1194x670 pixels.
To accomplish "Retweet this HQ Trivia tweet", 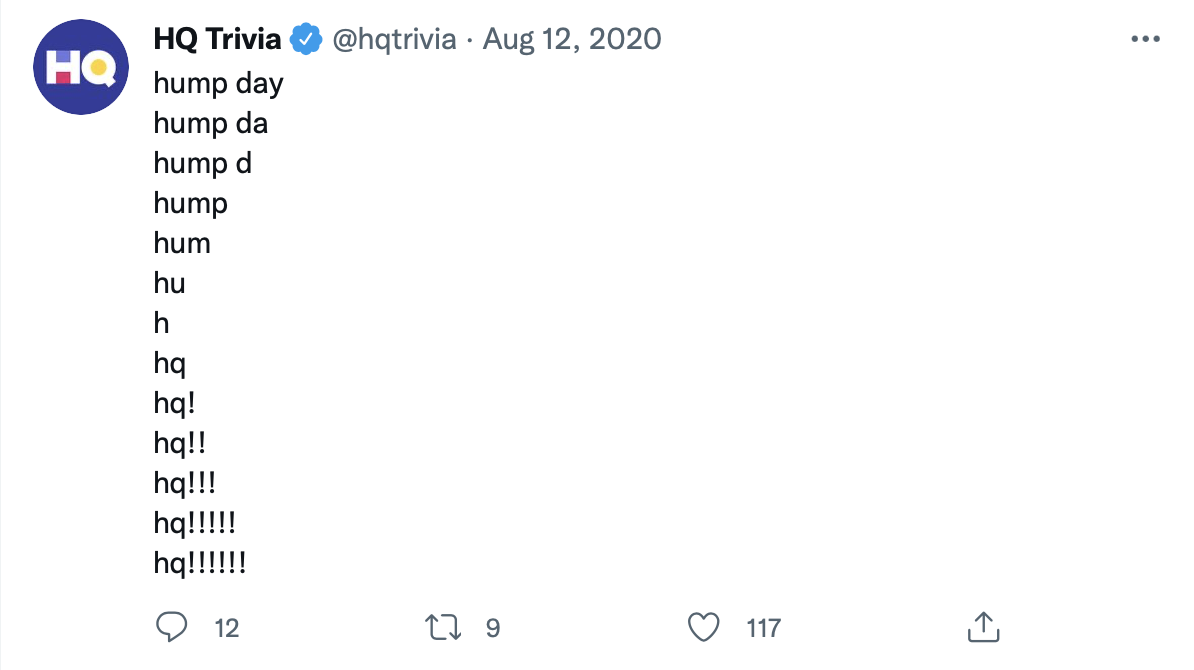I will coord(442,627).
